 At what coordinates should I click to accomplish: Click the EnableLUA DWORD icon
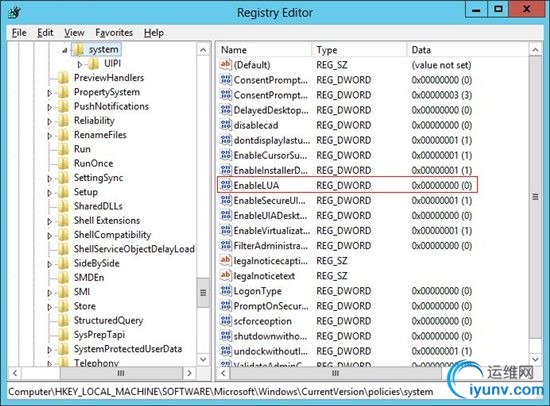pyautogui.click(x=225, y=185)
